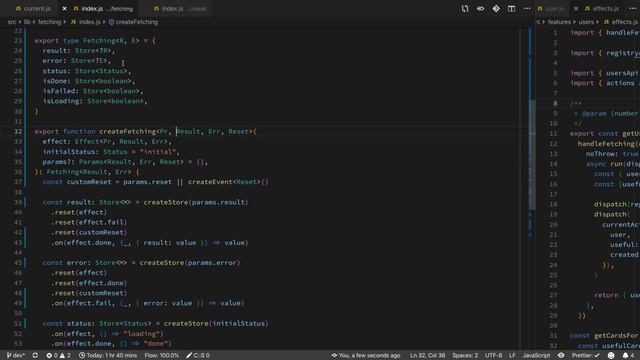
Task: Click the eye icon in status bar
Action: (x=561, y=356)
